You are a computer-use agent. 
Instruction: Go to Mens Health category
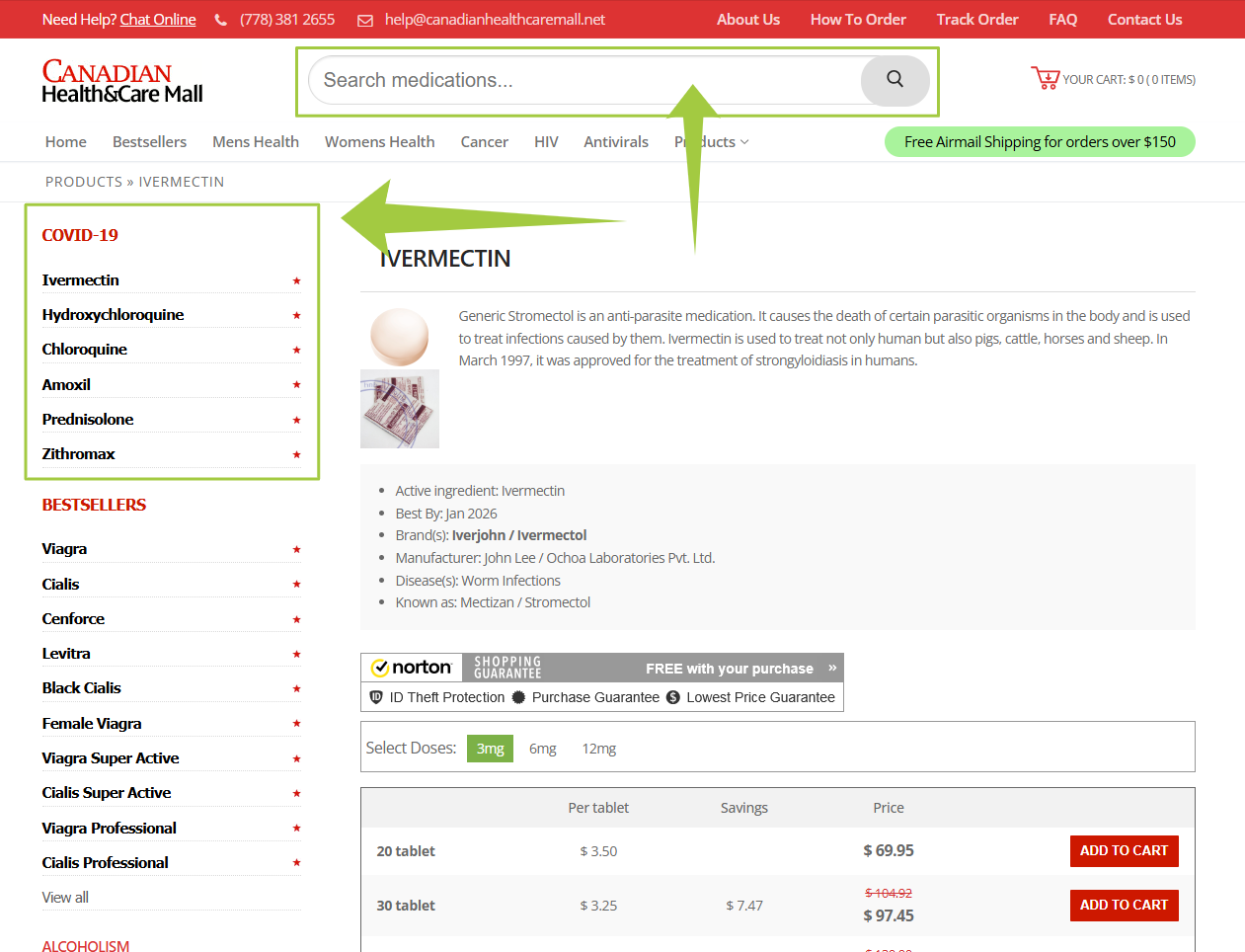(256, 142)
